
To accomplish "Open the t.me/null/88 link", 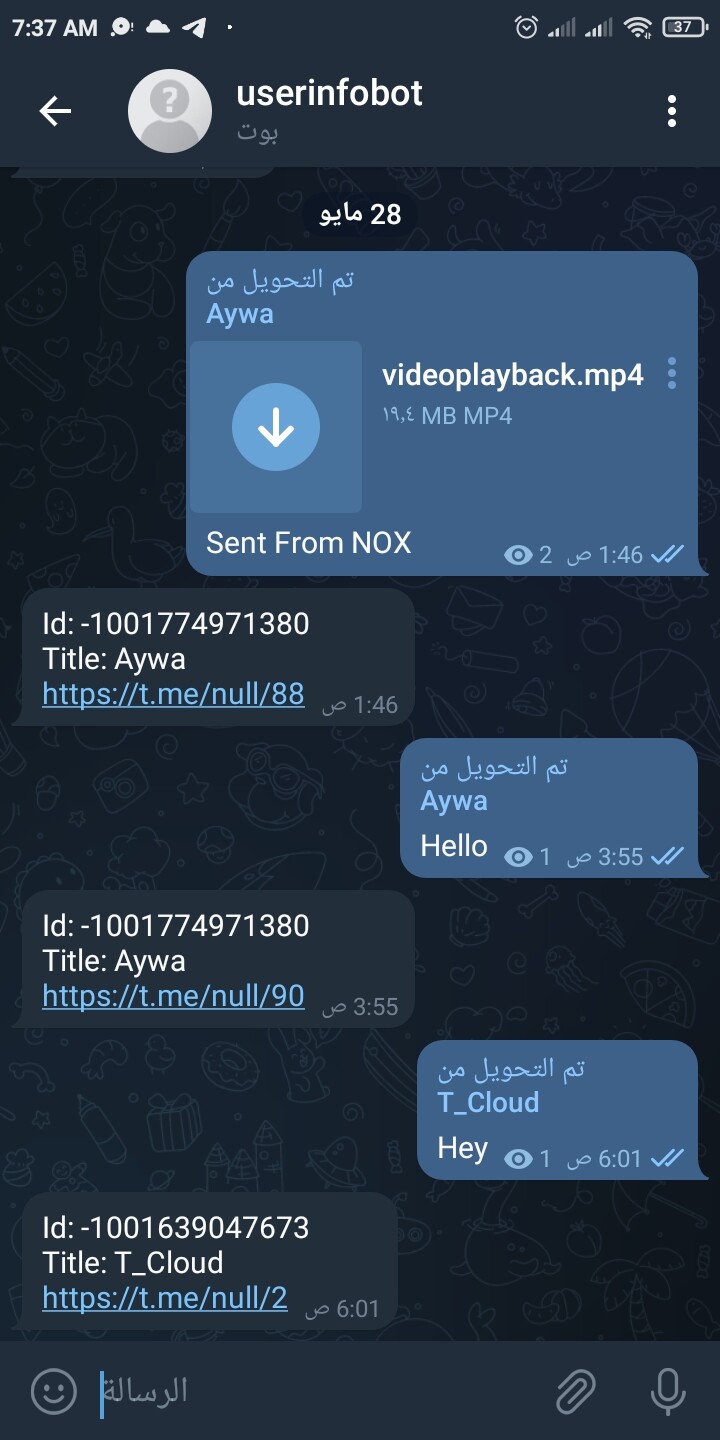I will 173,694.
